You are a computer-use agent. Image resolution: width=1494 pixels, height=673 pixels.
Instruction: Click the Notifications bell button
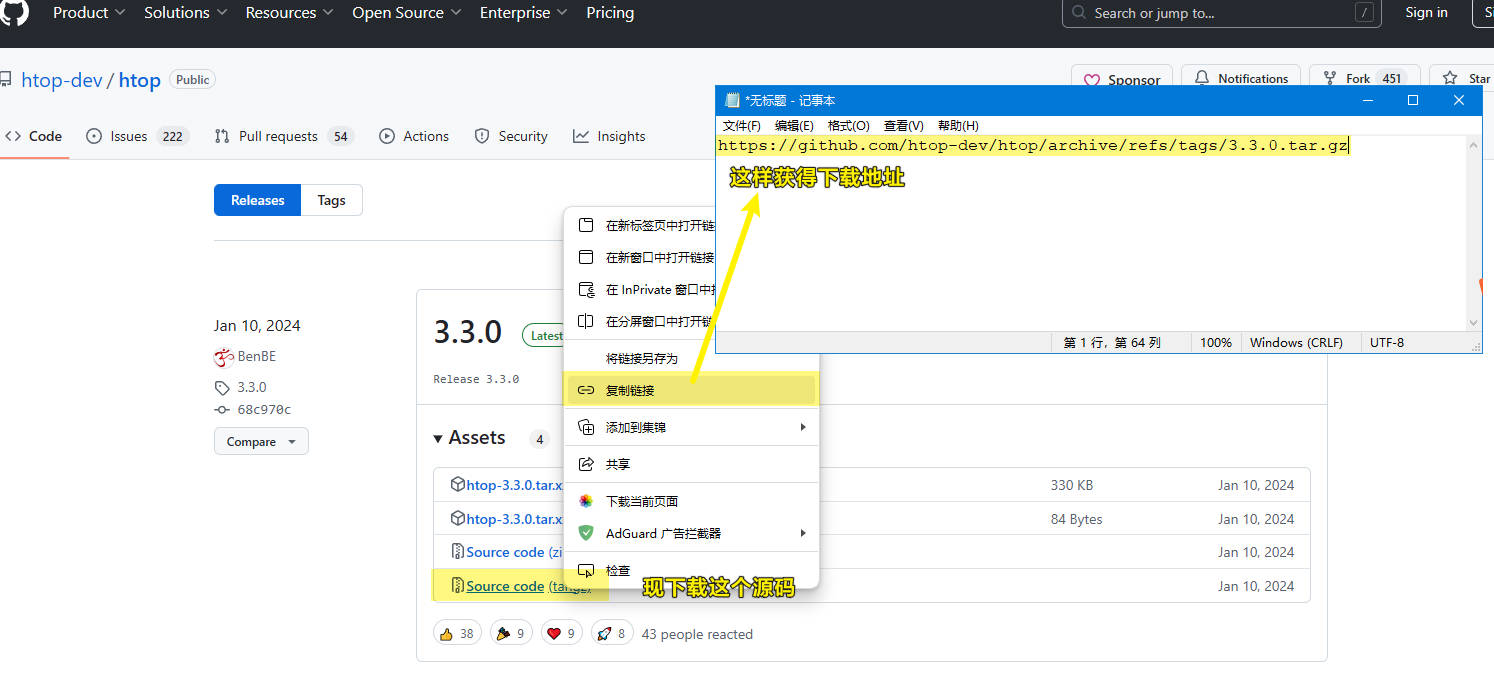click(x=1241, y=78)
